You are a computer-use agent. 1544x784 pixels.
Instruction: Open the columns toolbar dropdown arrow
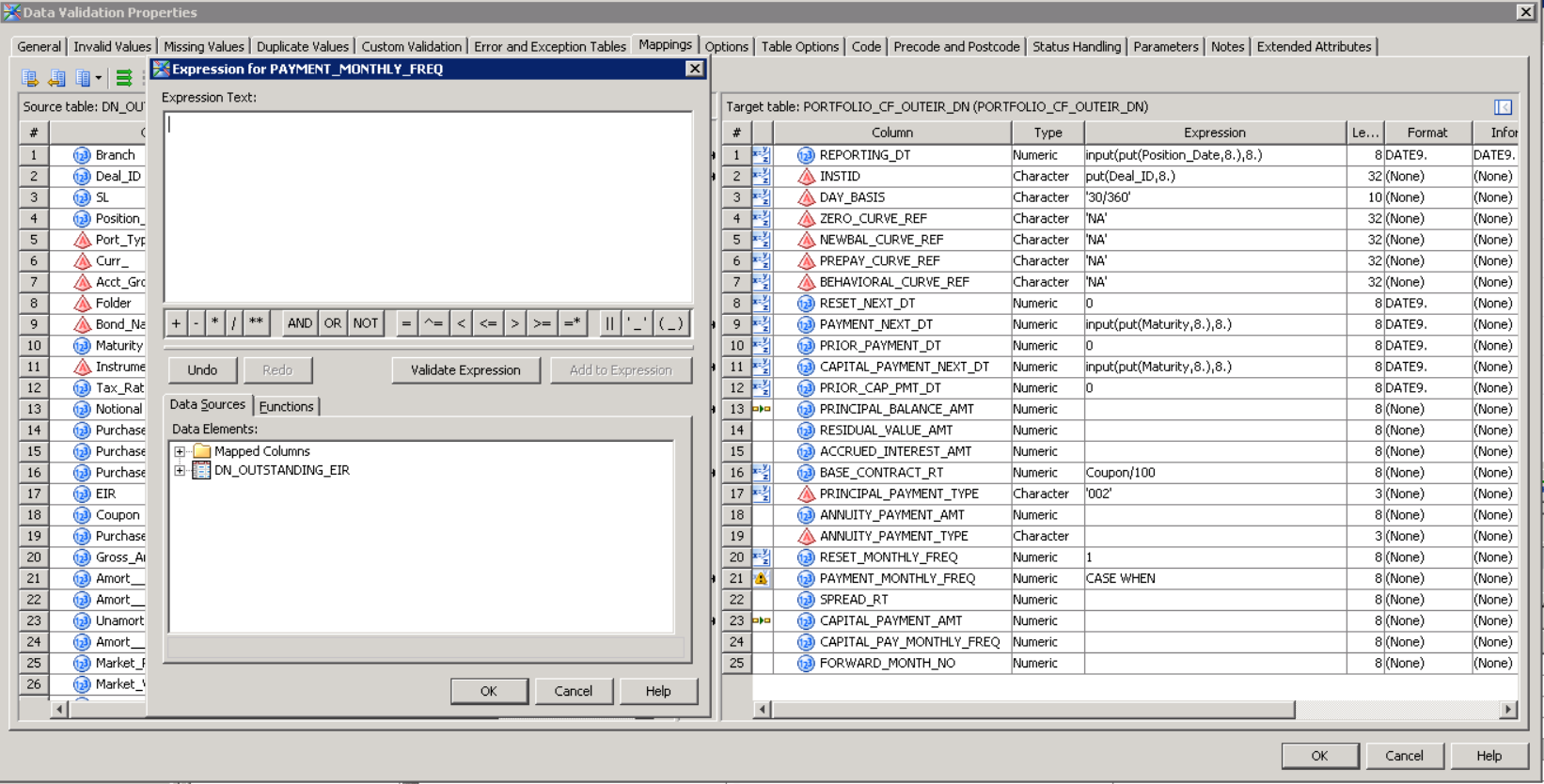click(98, 78)
